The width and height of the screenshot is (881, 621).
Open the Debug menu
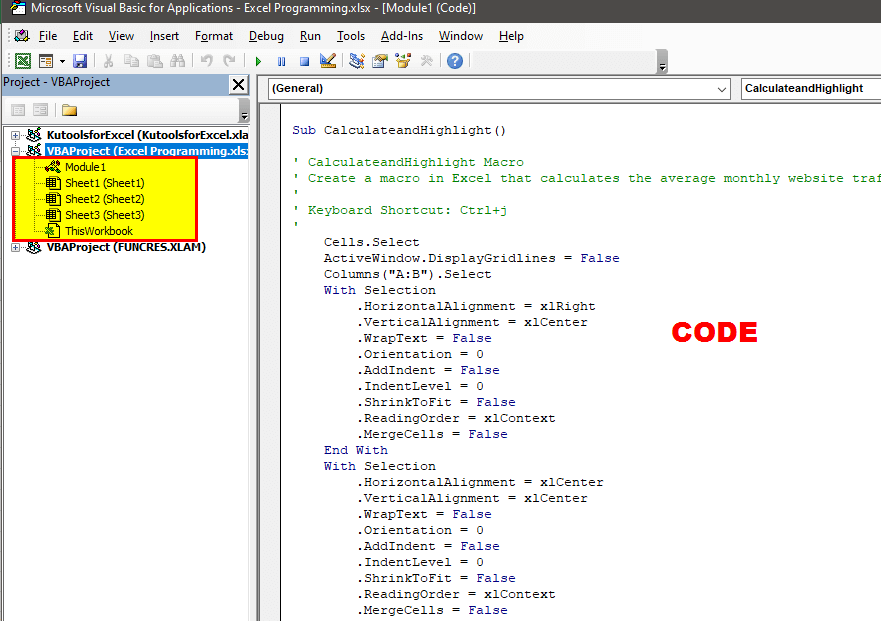[266, 36]
